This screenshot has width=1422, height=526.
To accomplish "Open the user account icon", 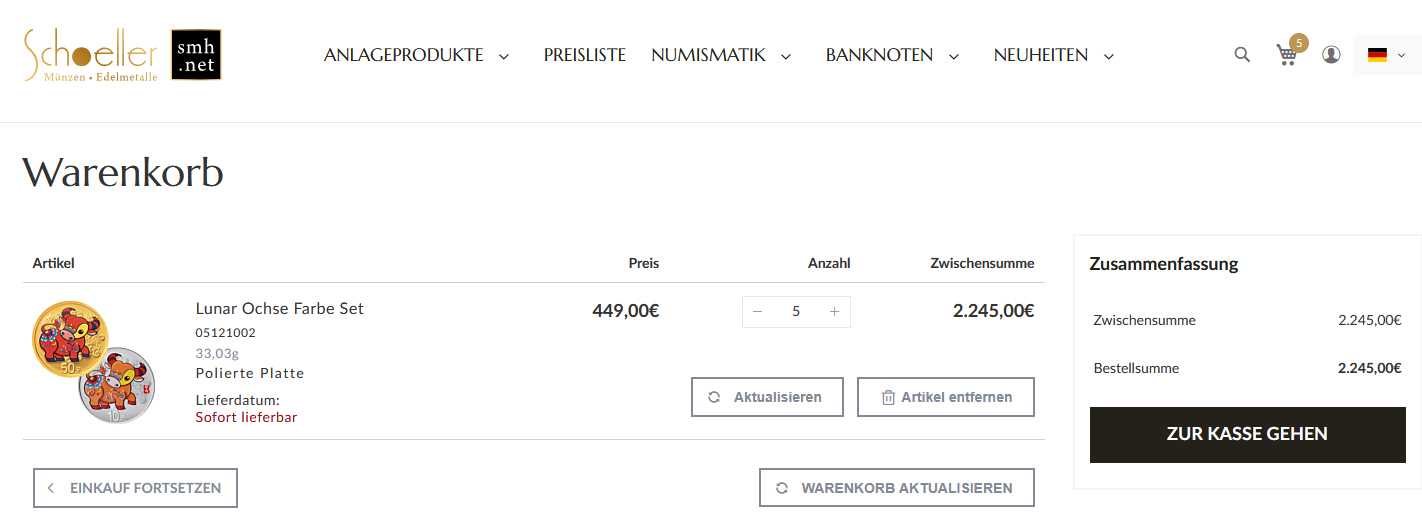I will [x=1331, y=55].
